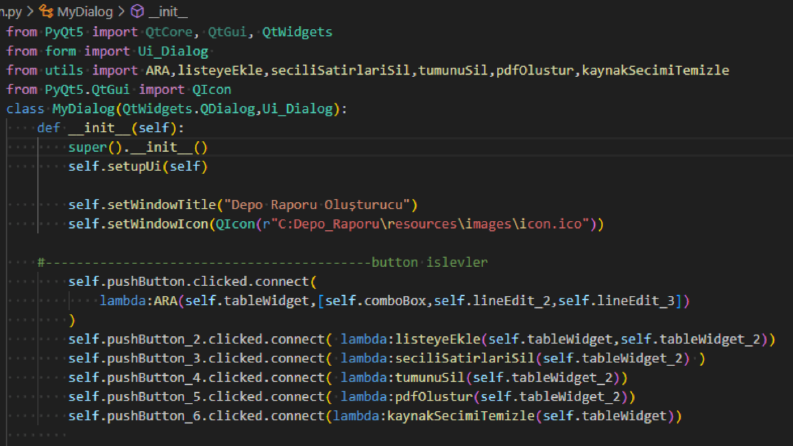Viewport: 793px width, 446px height.
Task: Click "pushButton_4" in the connect line
Action: (154, 378)
